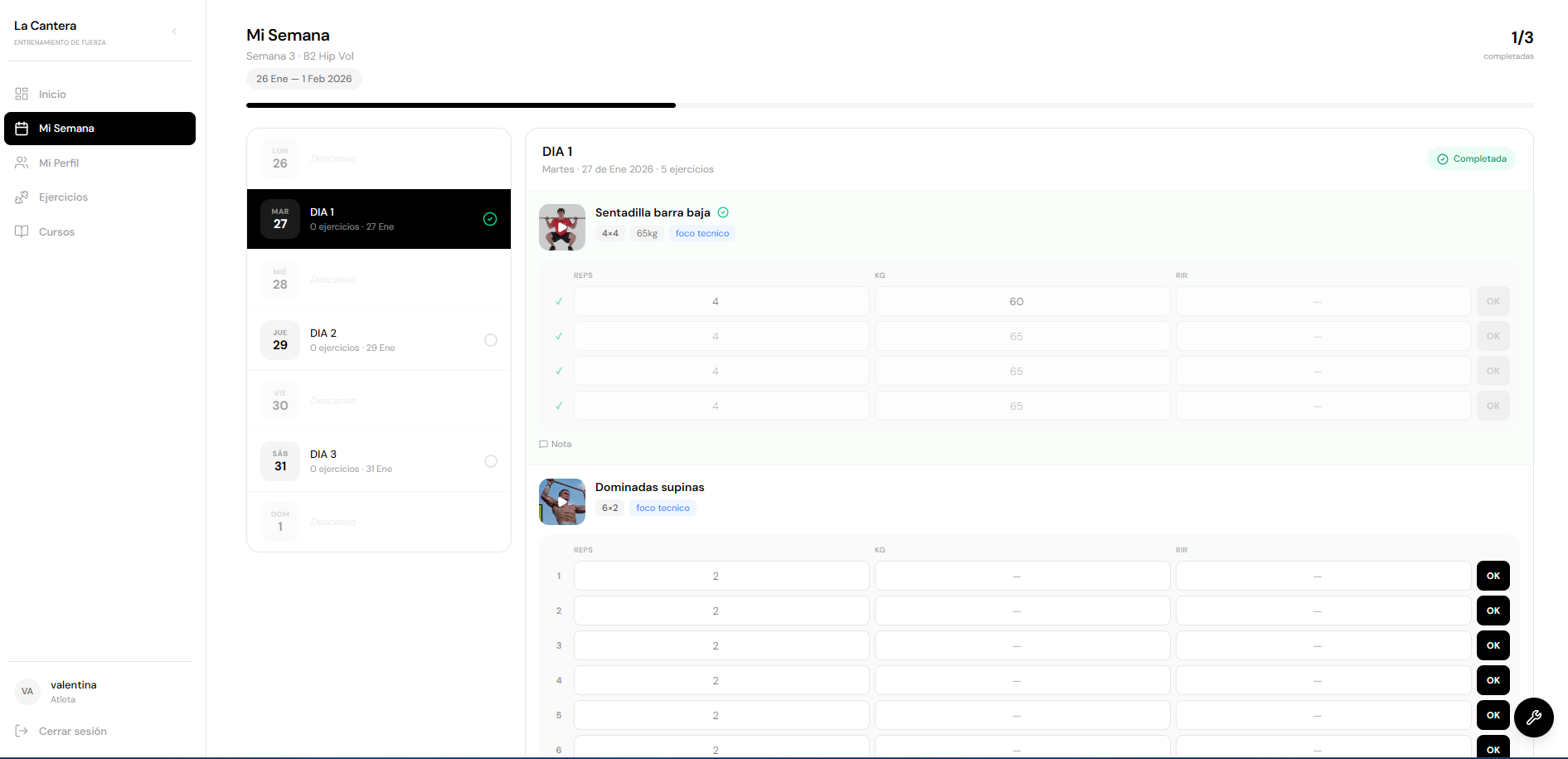
Task: Collapse the sidebar with the chevron
Action: click(174, 32)
